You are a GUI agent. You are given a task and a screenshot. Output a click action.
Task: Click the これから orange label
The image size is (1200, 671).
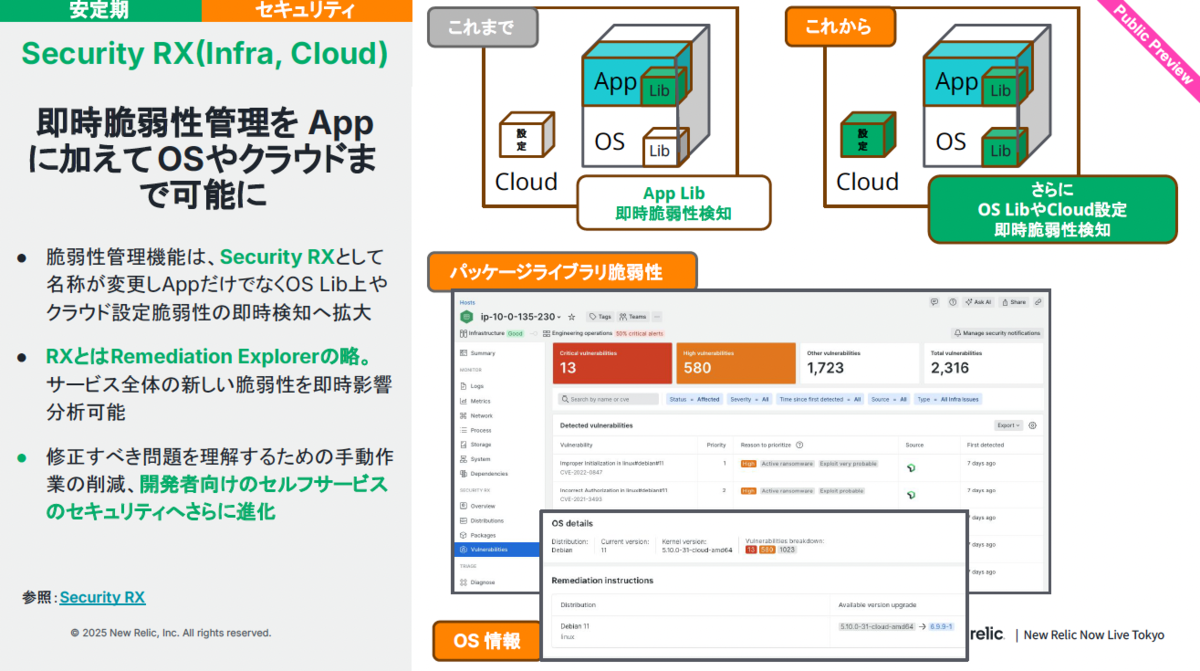pos(839,26)
